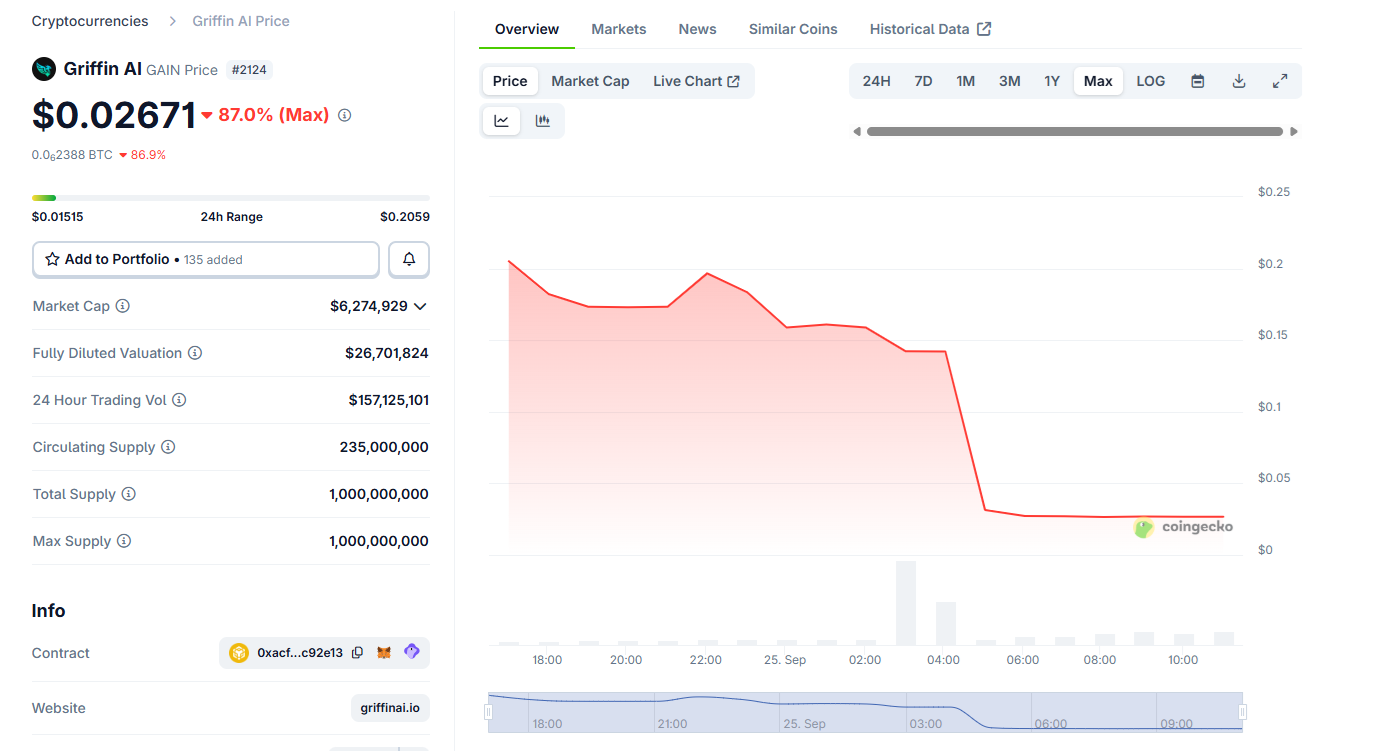
Task: Click the 24h low value $0.01515
Action: (57, 217)
